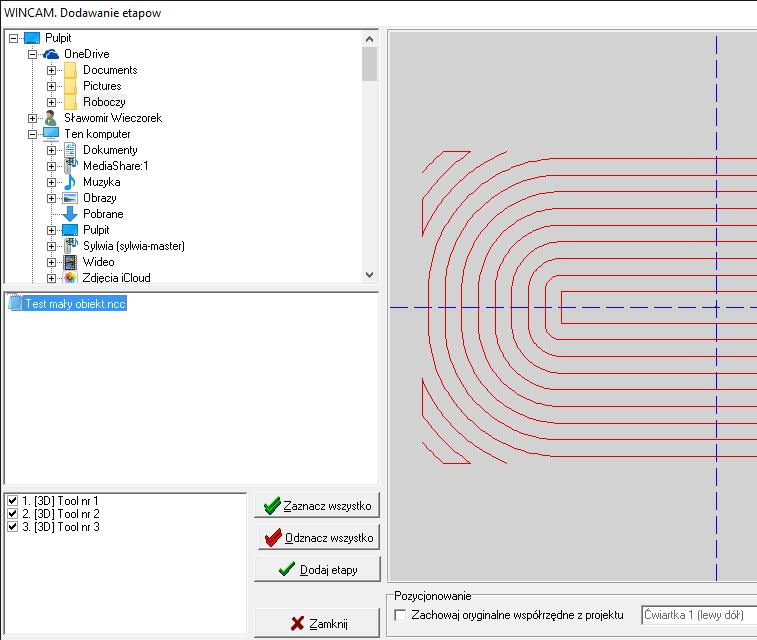Screen dimensions: 757x640
Task: Click the MediaShare:1 media icon
Action: click(x=70, y=166)
